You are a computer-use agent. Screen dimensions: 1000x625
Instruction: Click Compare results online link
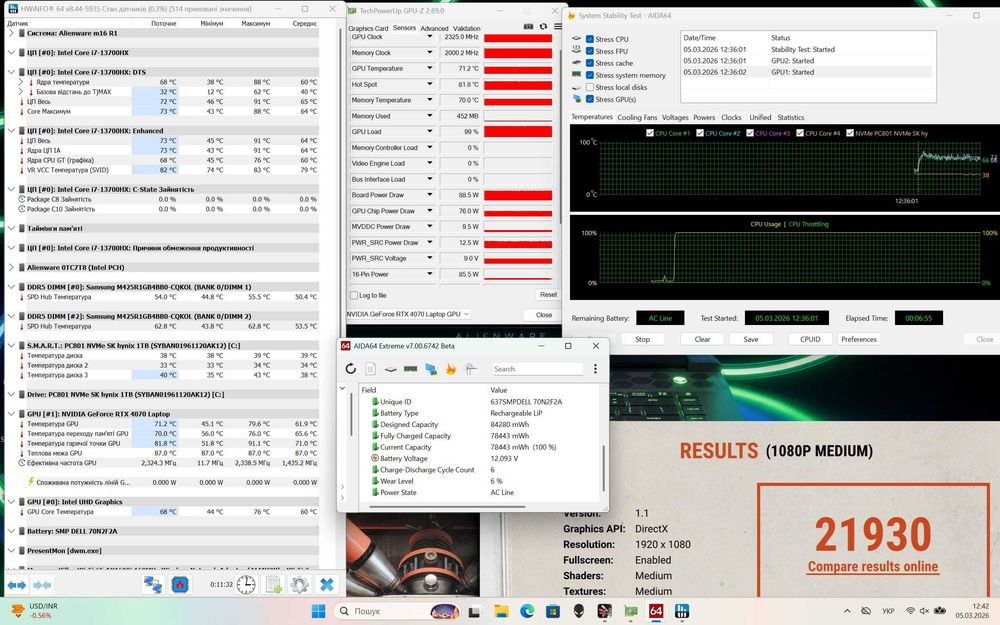click(873, 566)
